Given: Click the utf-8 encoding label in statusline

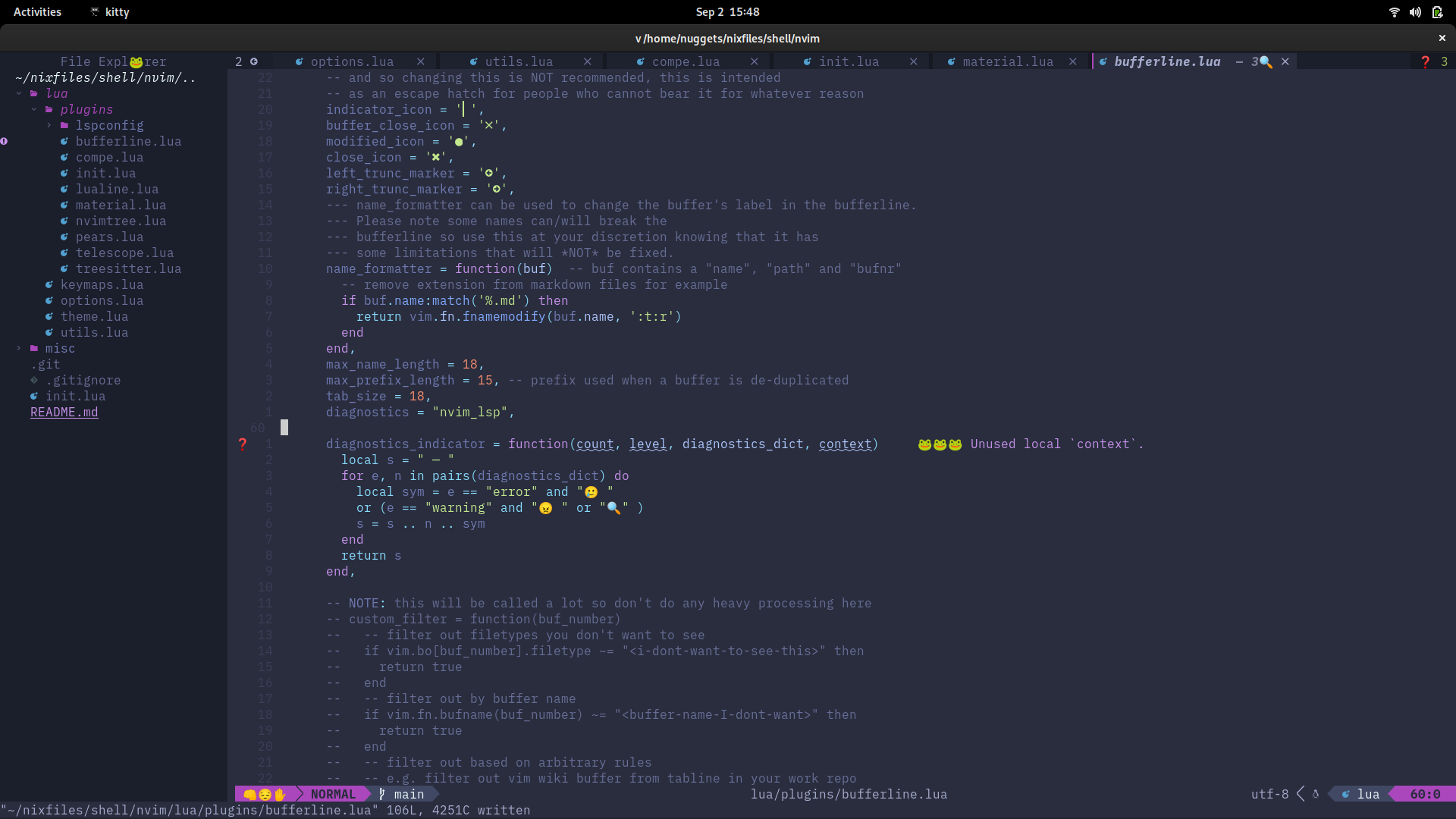Looking at the screenshot, I should coord(1269,794).
